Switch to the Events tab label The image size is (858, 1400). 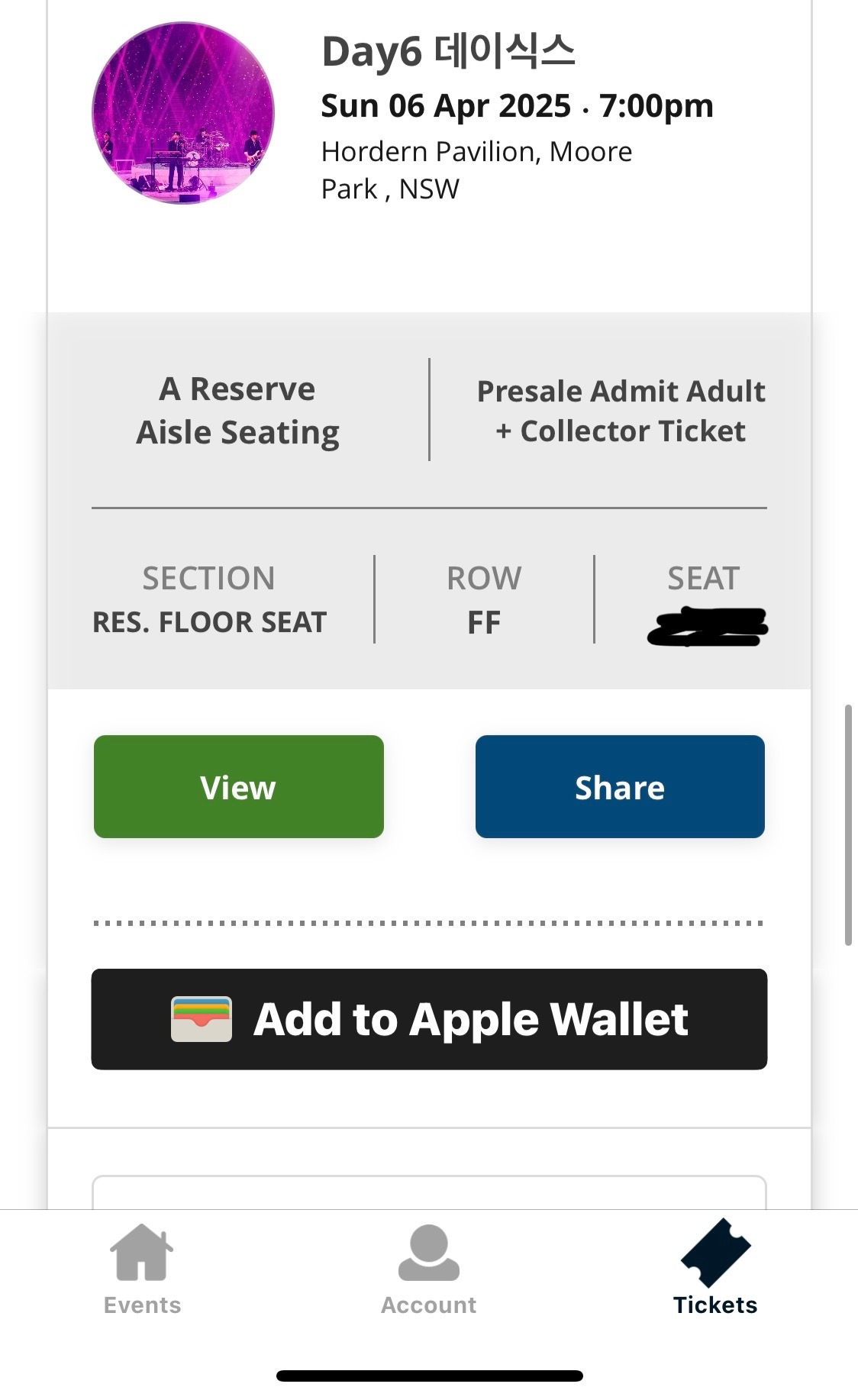142,1305
